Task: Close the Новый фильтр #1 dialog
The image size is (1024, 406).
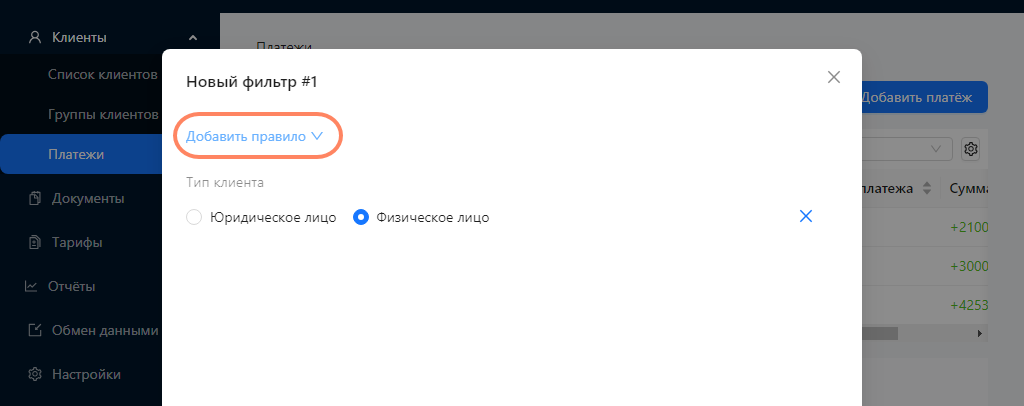Action: point(833,77)
